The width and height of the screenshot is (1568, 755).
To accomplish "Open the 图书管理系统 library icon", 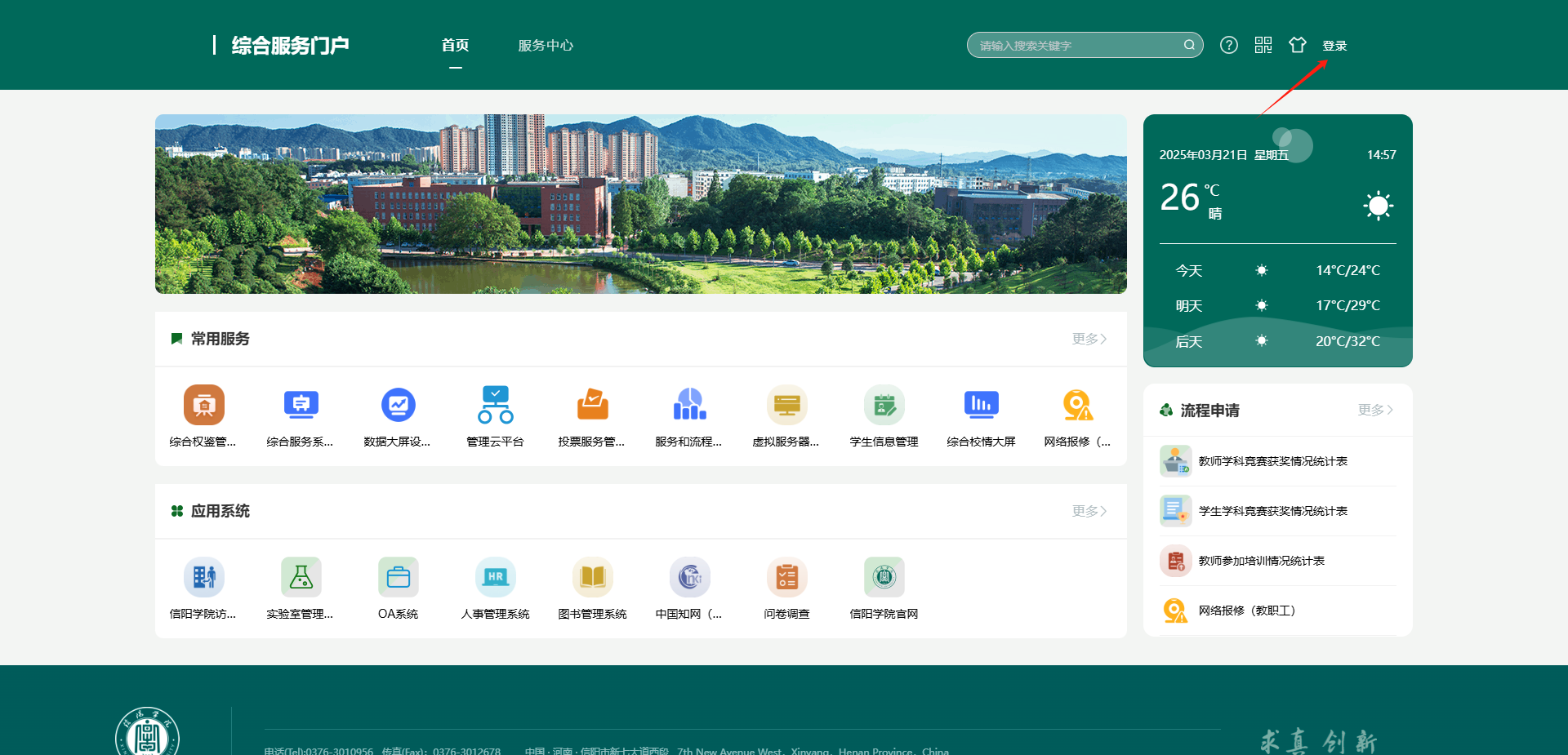I will click(x=592, y=577).
